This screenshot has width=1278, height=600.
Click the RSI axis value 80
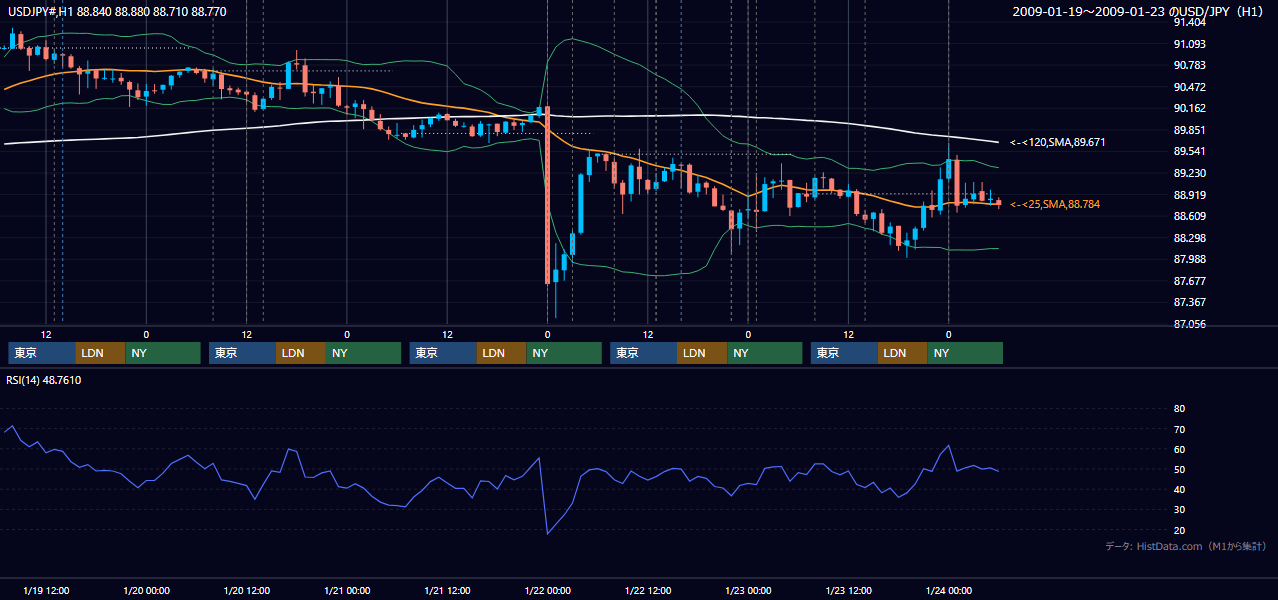(1179, 409)
